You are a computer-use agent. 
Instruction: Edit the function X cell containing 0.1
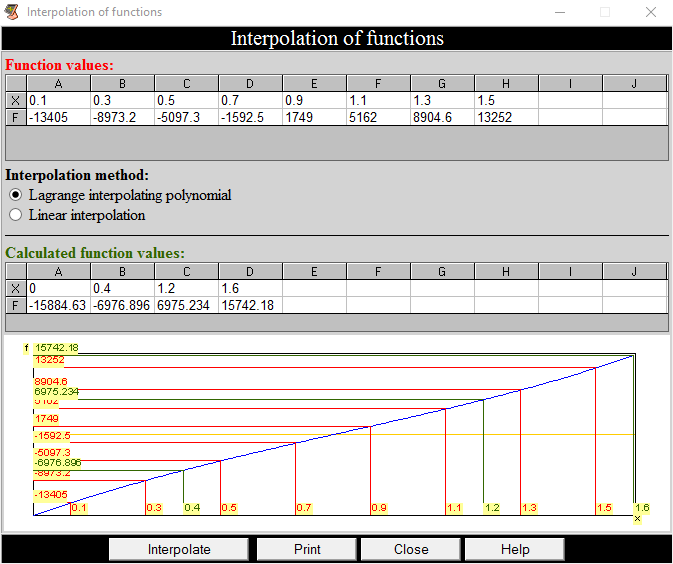pos(58,101)
